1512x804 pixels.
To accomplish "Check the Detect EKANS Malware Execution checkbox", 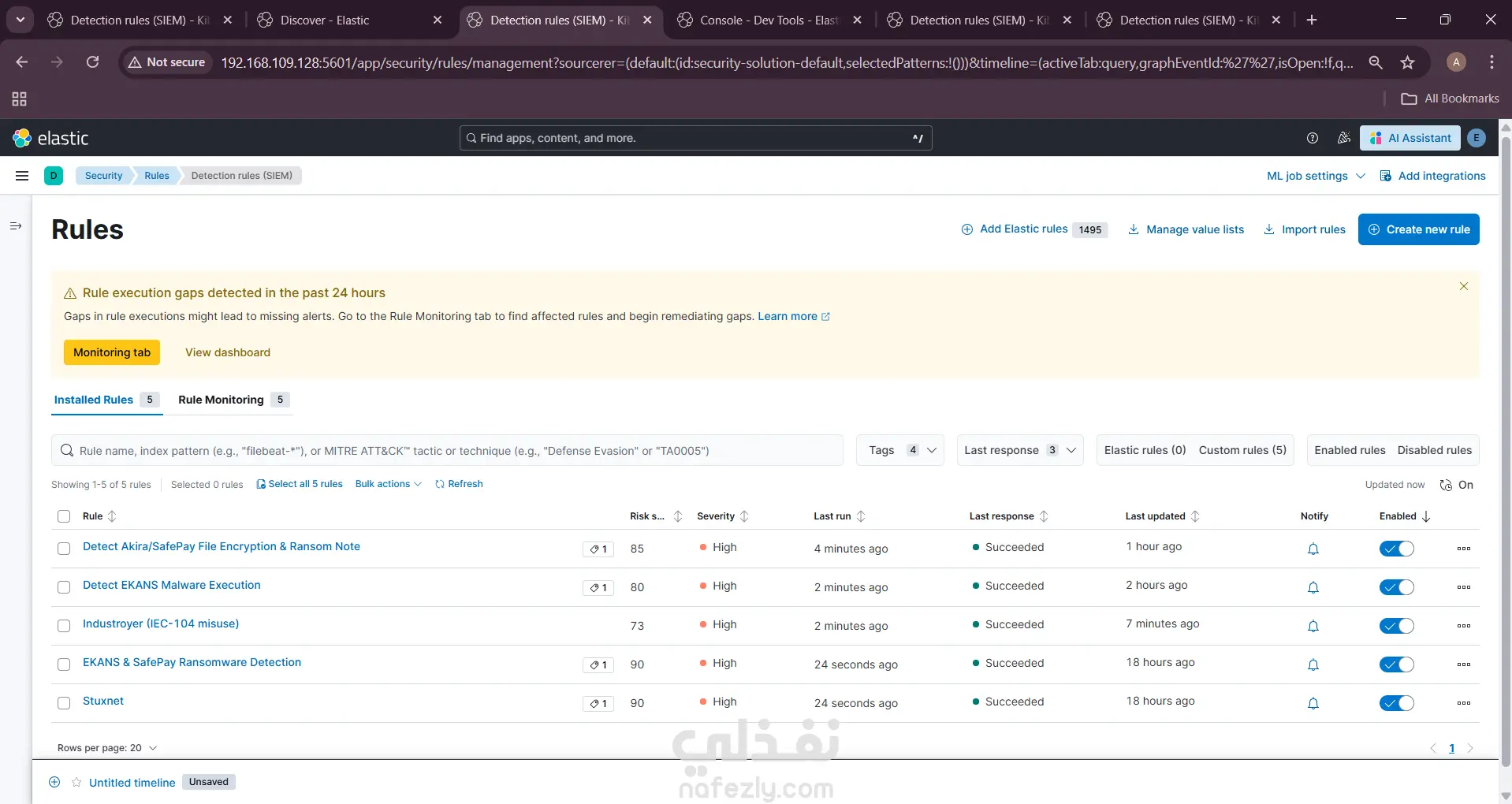I will coord(64,587).
